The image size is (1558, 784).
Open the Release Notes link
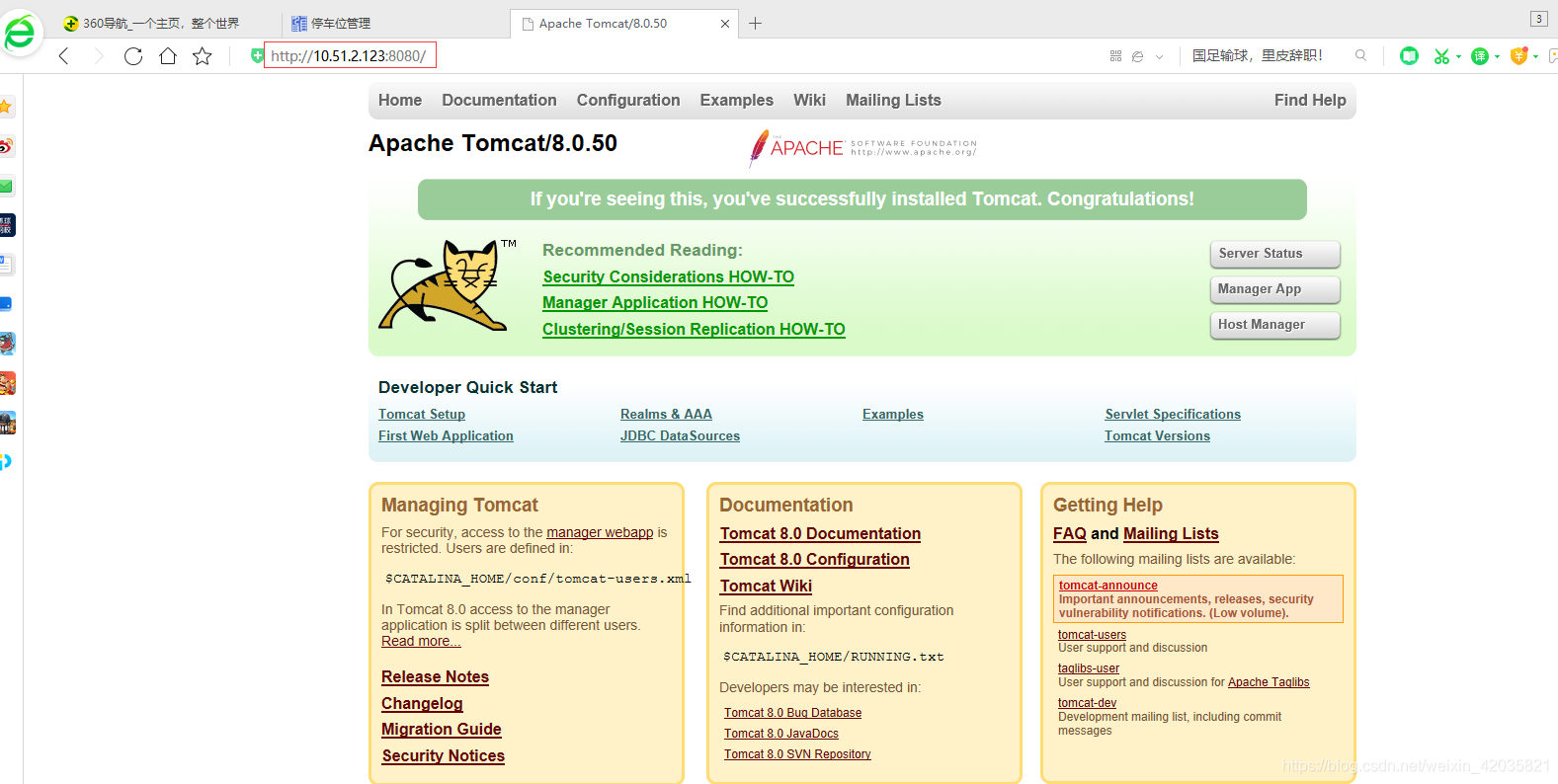(x=436, y=677)
